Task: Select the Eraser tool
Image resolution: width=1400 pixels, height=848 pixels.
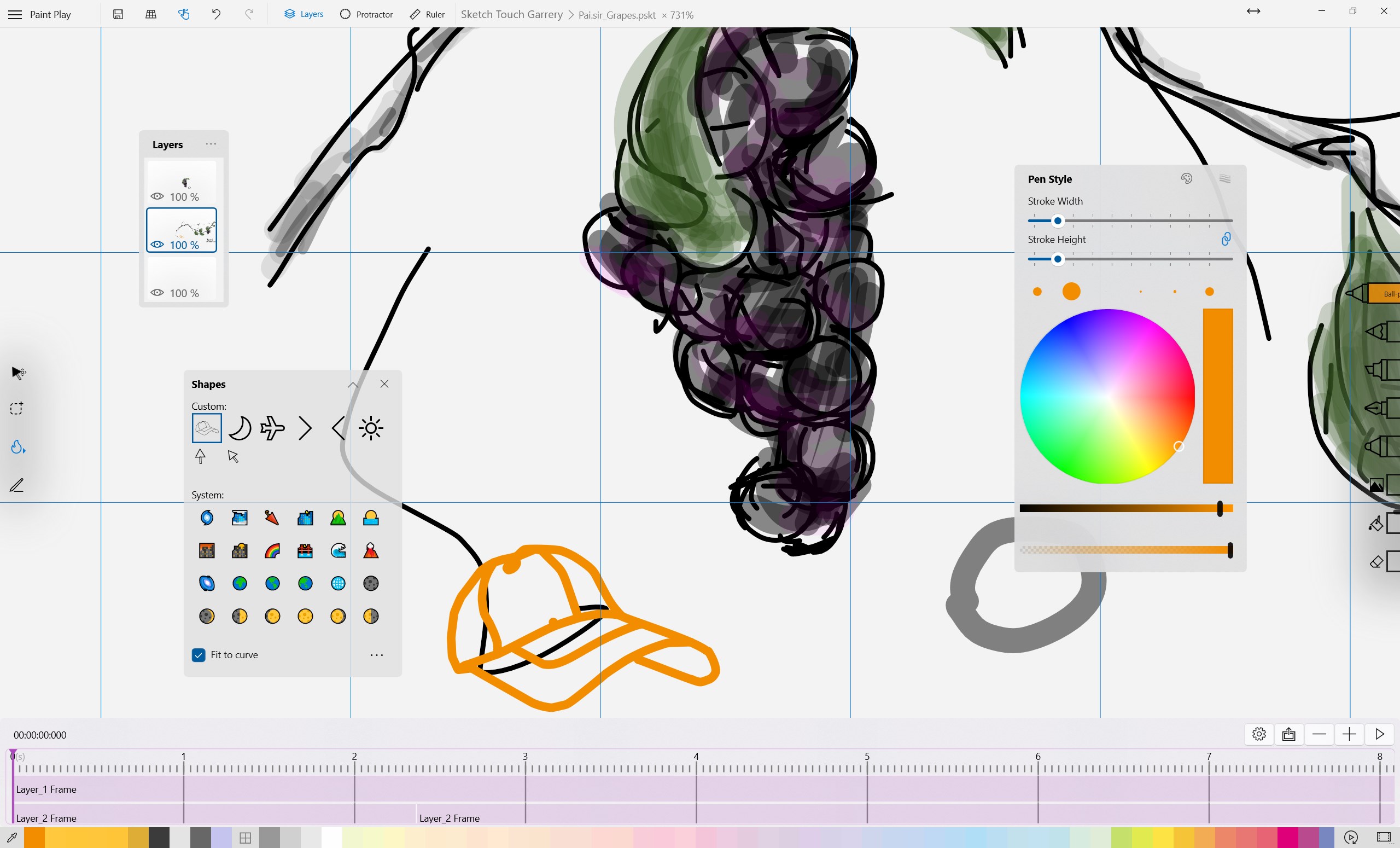Action: click(x=1377, y=561)
